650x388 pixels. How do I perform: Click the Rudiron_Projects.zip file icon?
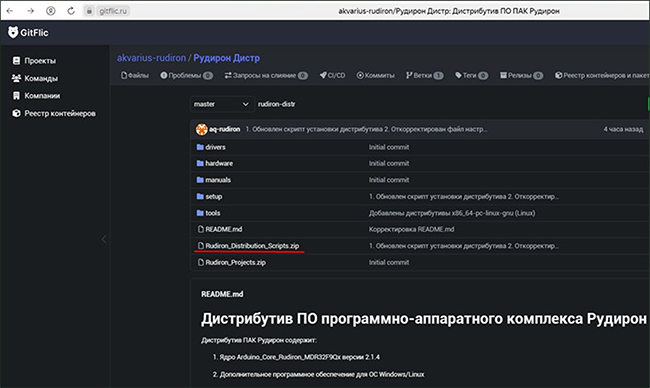[x=201, y=262]
